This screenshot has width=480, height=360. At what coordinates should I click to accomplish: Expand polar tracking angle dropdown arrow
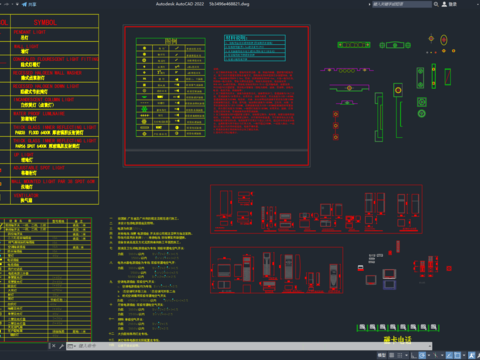pos(429,355)
